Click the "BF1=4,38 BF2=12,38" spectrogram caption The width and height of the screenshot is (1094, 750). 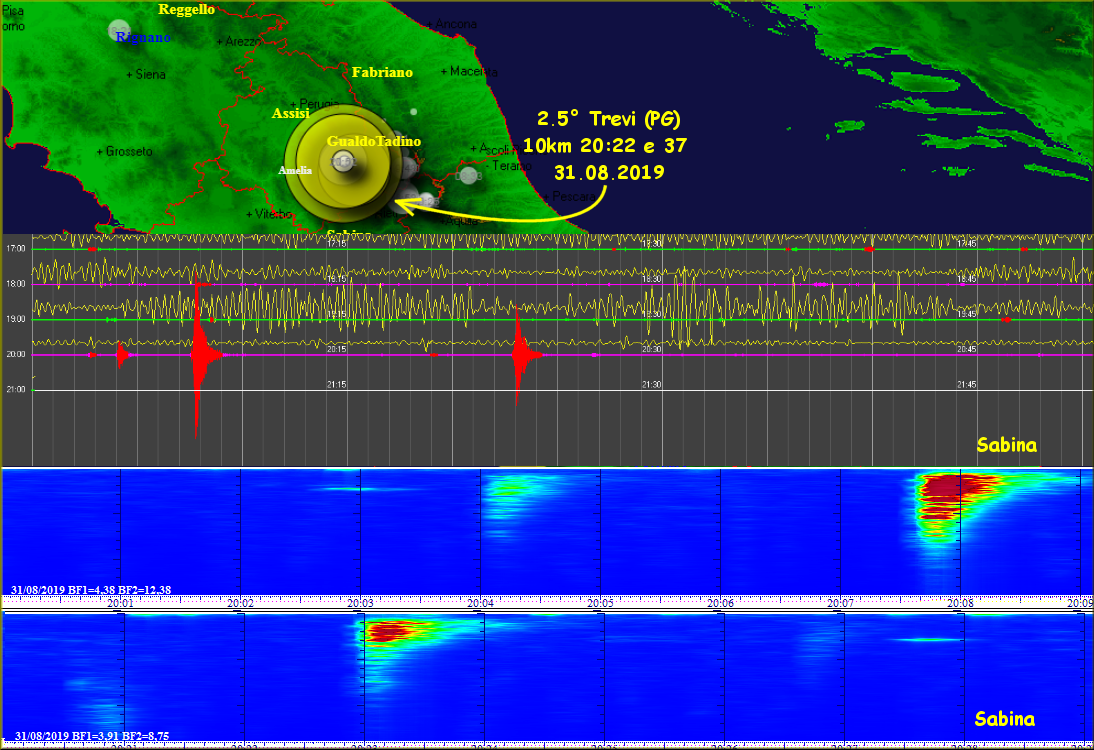pyautogui.click(x=119, y=590)
